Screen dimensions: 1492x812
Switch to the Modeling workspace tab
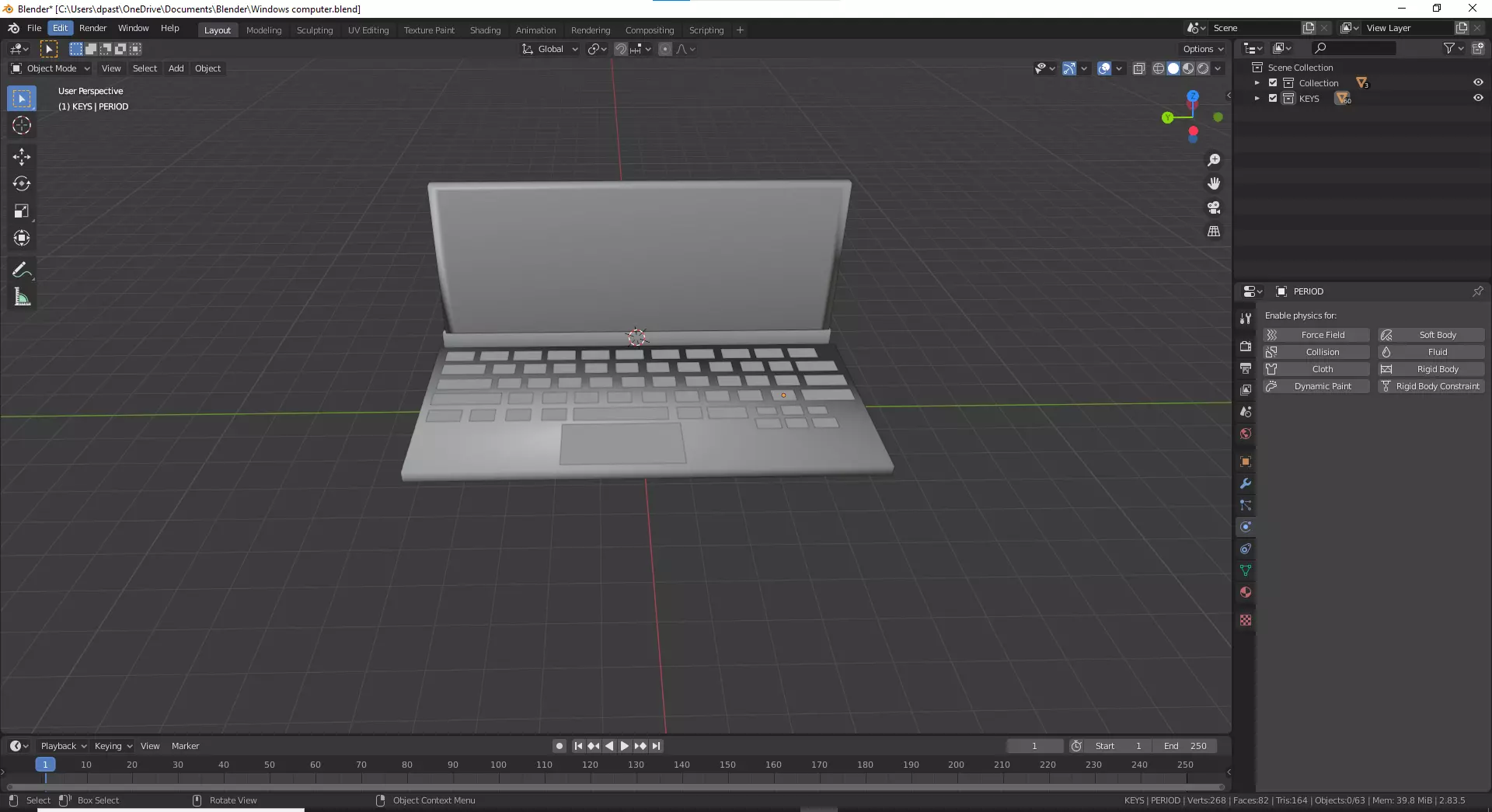pyautogui.click(x=263, y=30)
